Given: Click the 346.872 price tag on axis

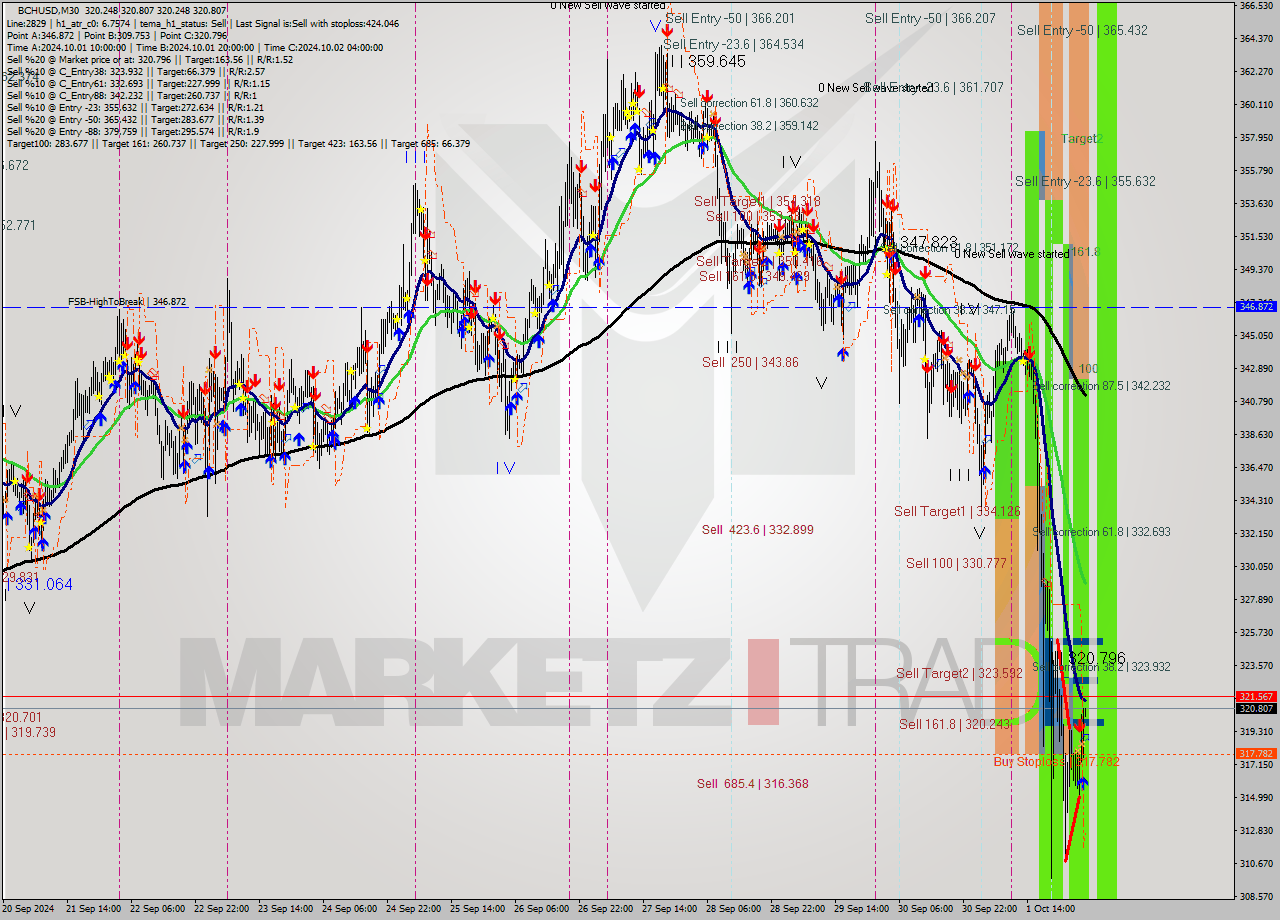Looking at the screenshot, I should (1256, 306).
